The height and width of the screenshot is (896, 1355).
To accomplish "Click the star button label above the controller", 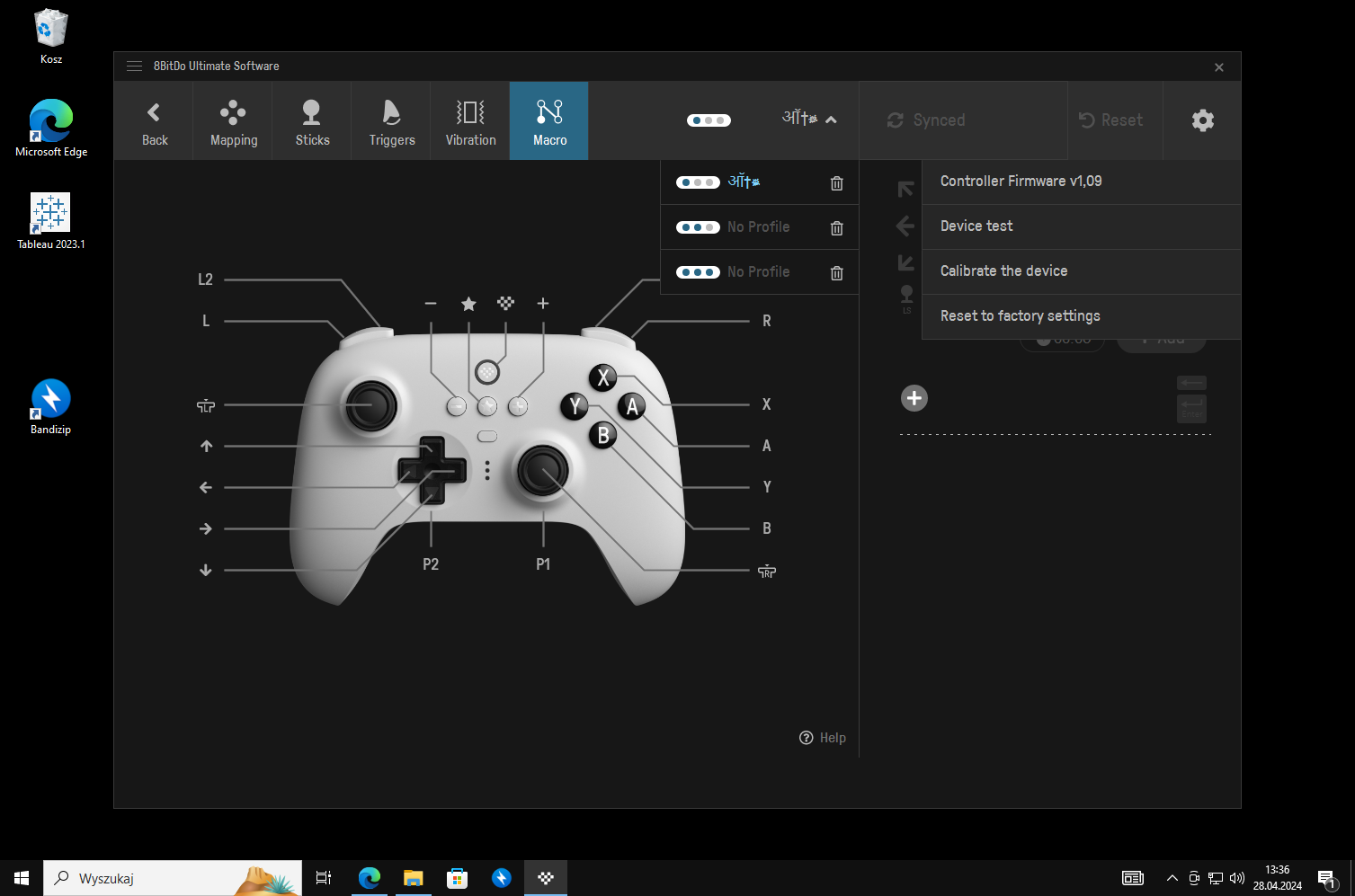I will point(468,304).
